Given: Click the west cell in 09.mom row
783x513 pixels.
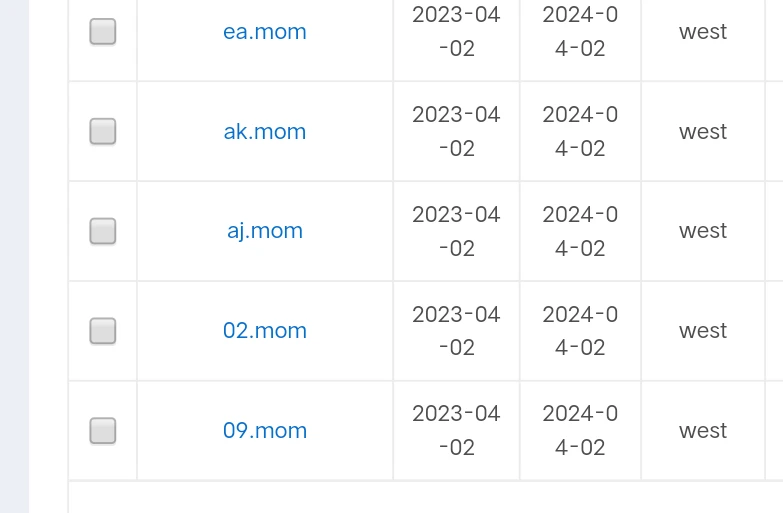Looking at the screenshot, I should coord(703,431).
